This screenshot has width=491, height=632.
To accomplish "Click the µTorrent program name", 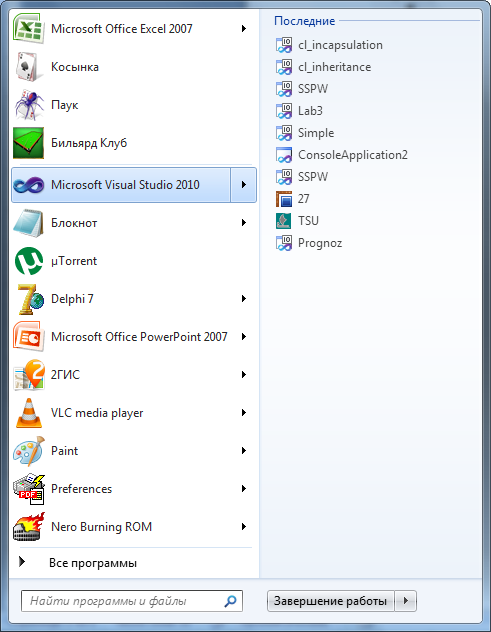I will pyautogui.click(x=74, y=261).
